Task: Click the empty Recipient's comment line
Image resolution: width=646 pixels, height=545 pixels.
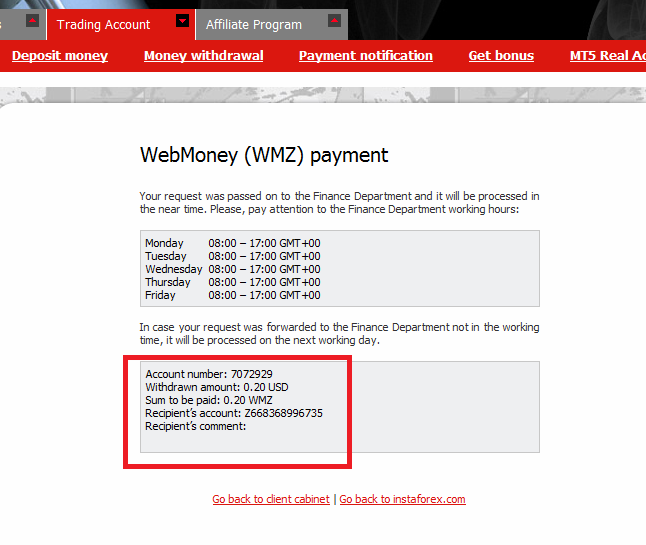Action: coord(196,426)
